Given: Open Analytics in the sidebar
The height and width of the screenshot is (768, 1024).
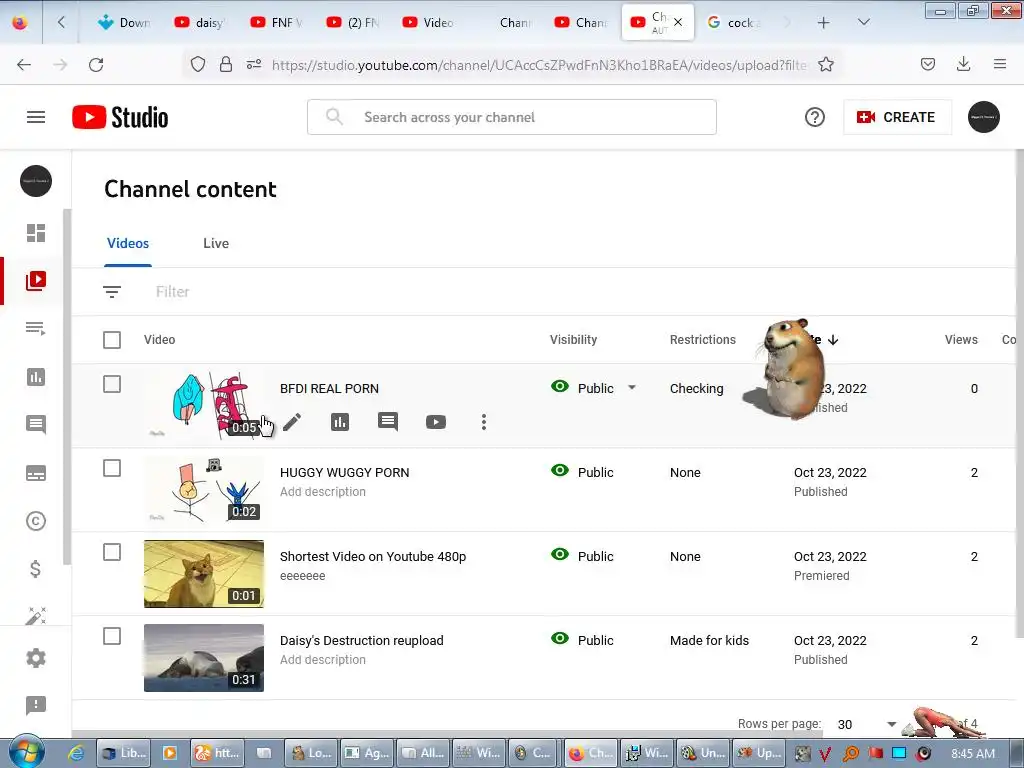Looking at the screenshot, I should [36, 377].
